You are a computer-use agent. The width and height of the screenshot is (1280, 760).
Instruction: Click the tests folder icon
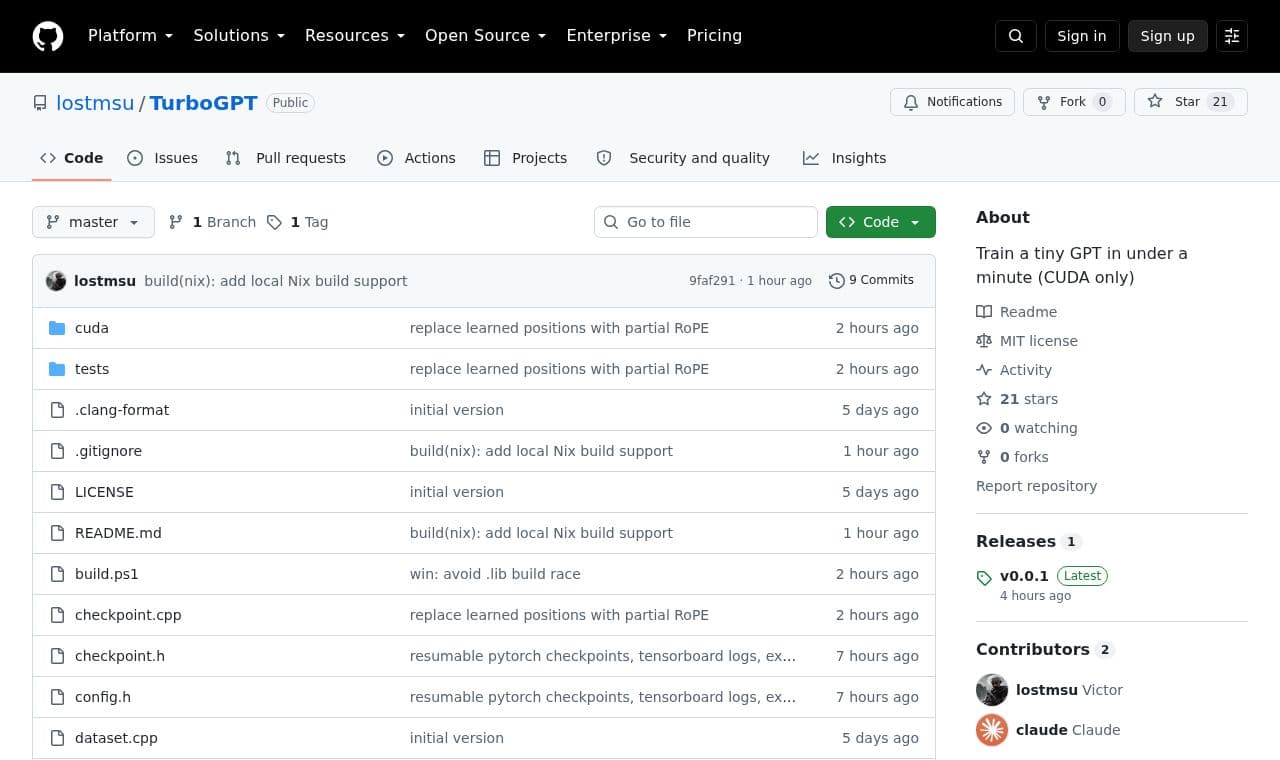click(x=57, y=369)
